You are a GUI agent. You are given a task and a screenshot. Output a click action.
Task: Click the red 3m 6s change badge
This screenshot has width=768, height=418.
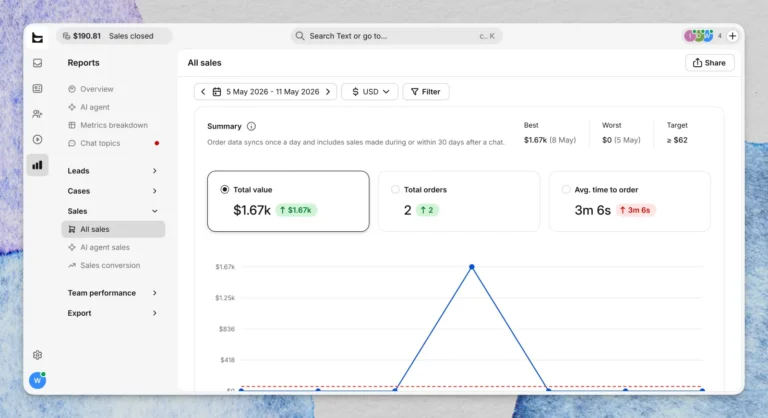coord(635,210)
